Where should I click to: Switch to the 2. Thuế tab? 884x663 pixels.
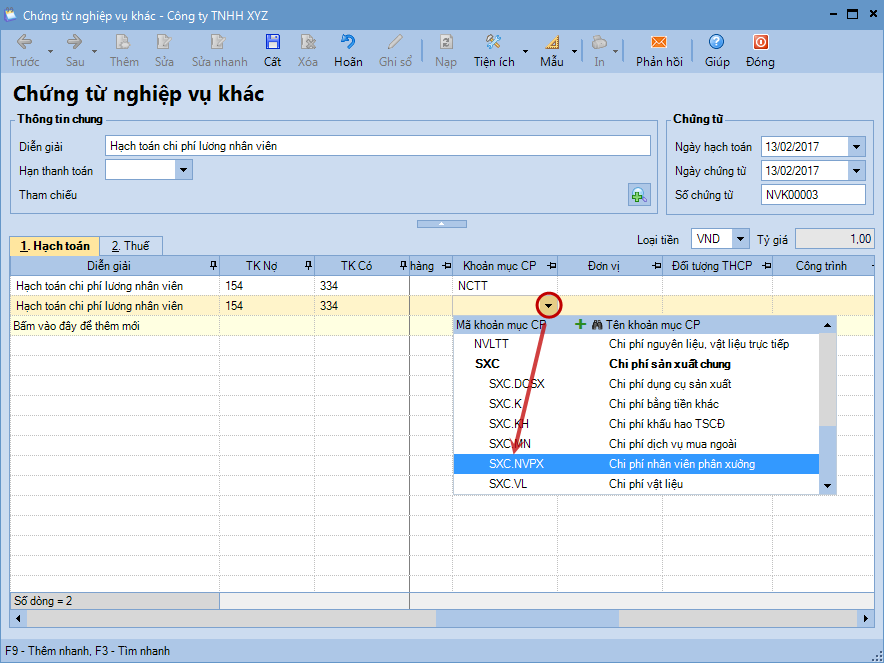130,246
